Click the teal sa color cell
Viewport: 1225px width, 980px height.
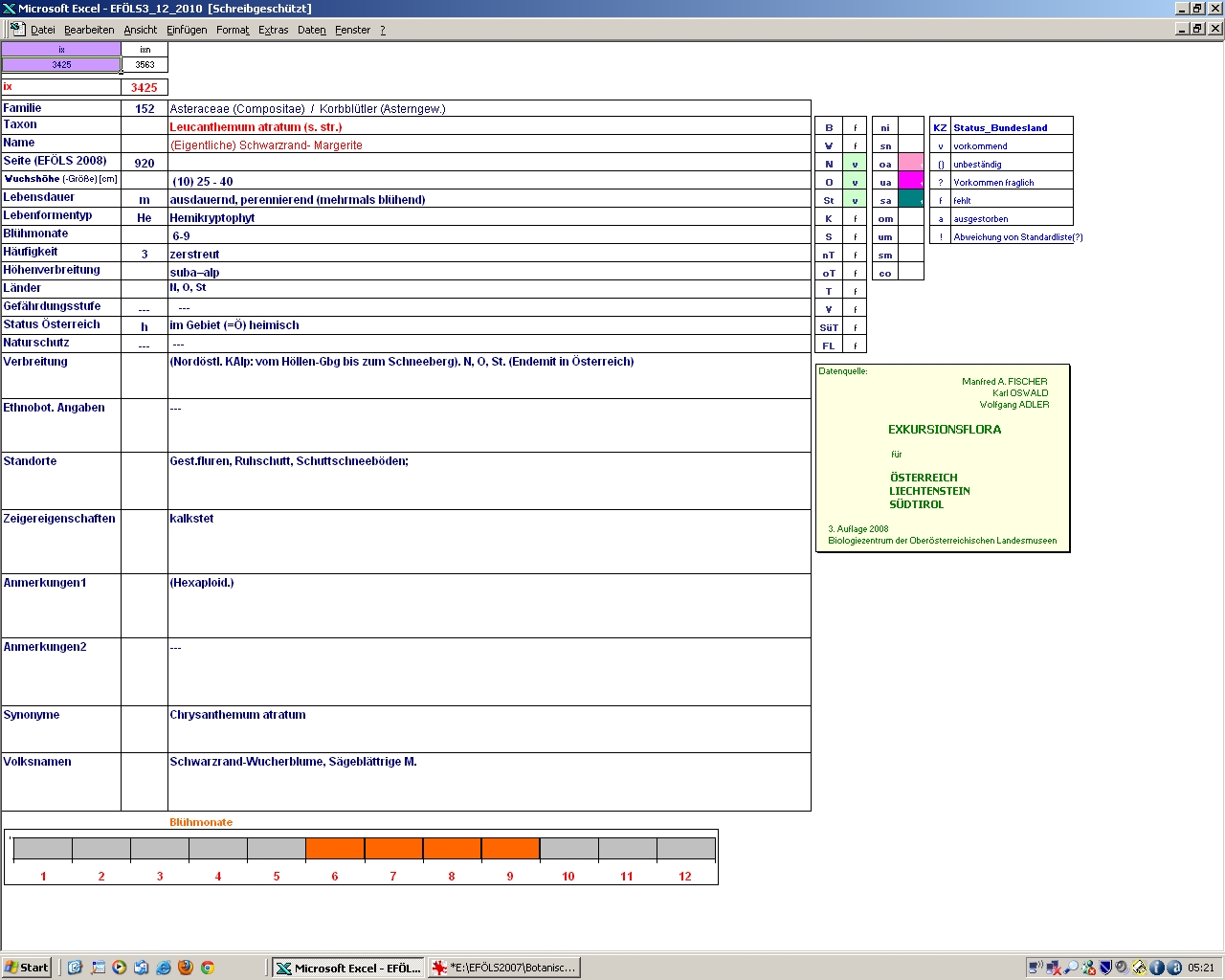pyautogui.click(x=911, y=199)
